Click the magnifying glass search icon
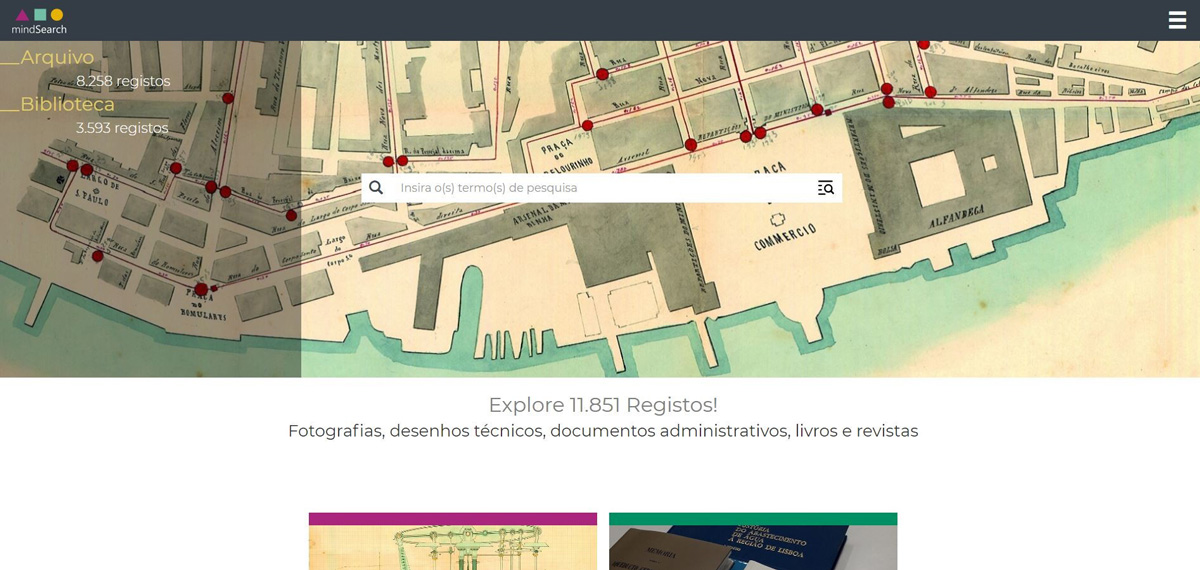Screen dimensions: 1200x570 click(376, 187)
